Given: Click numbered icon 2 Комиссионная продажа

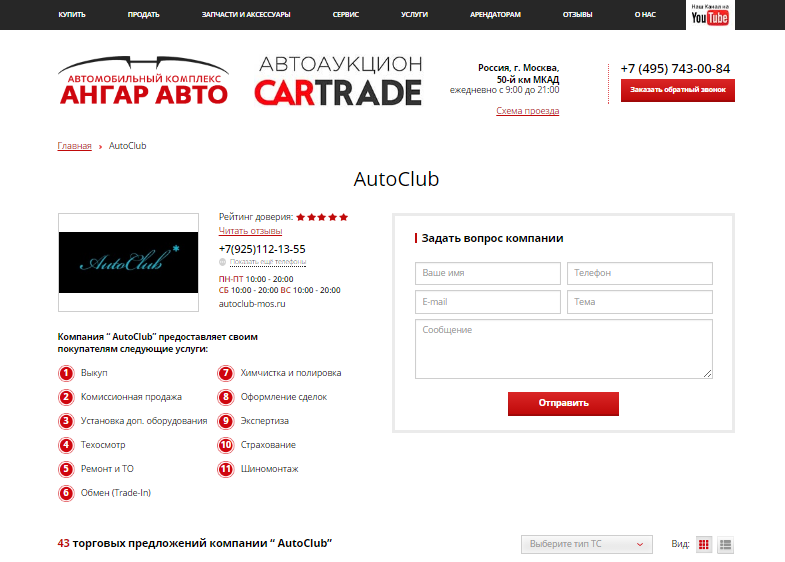Looking at the screenshot, I should [x=66, y=397].
